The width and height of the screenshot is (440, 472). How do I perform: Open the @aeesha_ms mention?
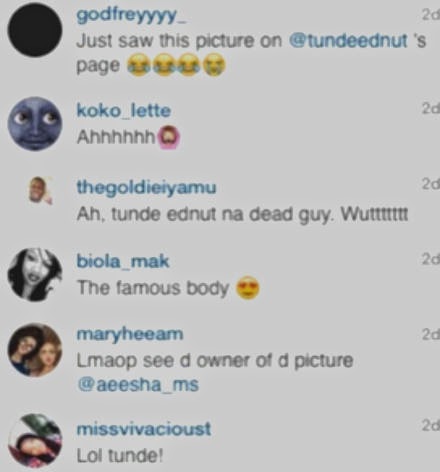[x=138, y=385]
